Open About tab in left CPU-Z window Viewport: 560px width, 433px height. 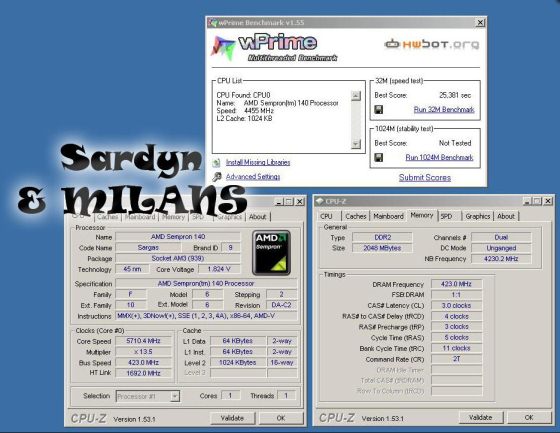(x=258, y=217)
